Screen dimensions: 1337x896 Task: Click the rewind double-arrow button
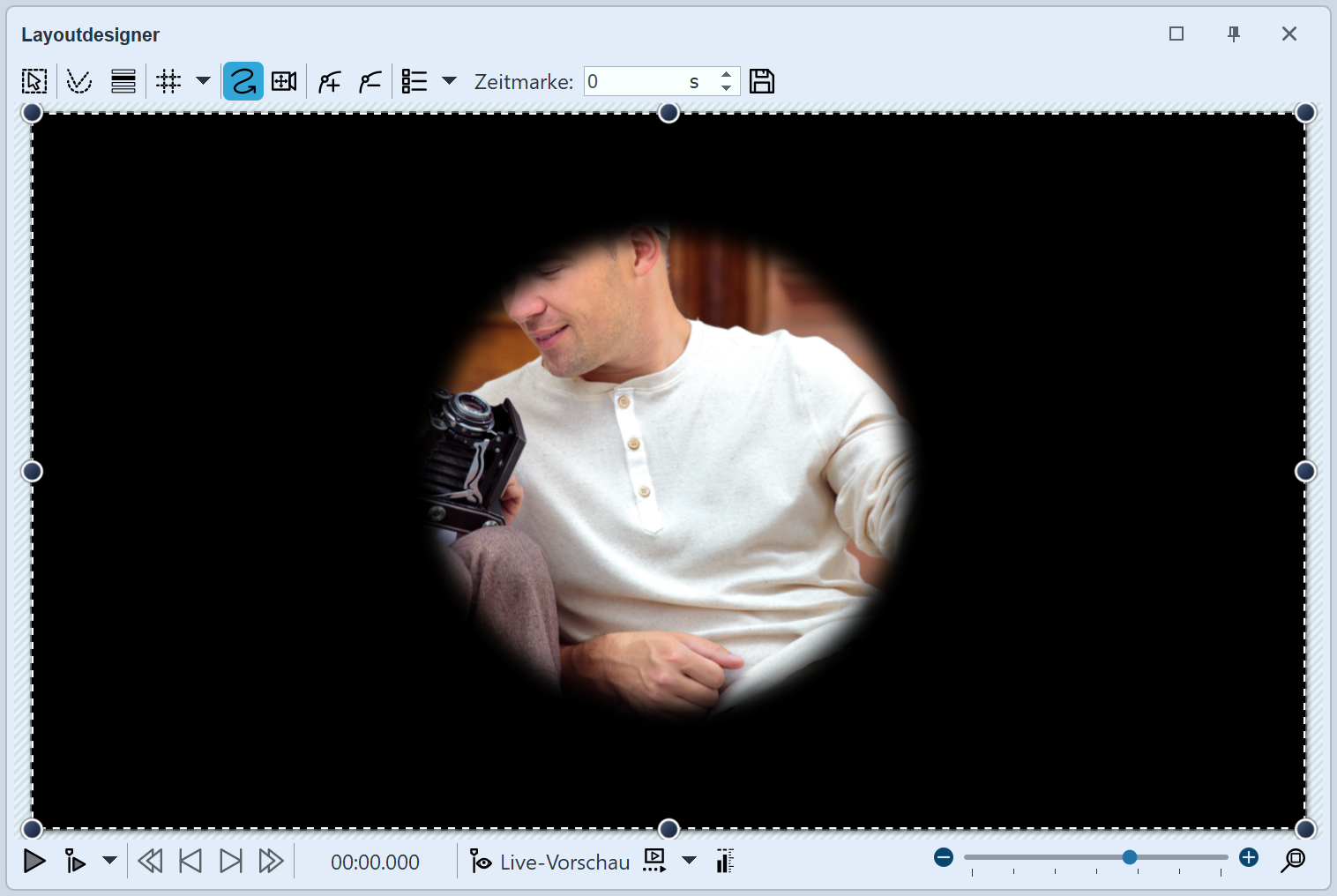[x=151, y=861]
